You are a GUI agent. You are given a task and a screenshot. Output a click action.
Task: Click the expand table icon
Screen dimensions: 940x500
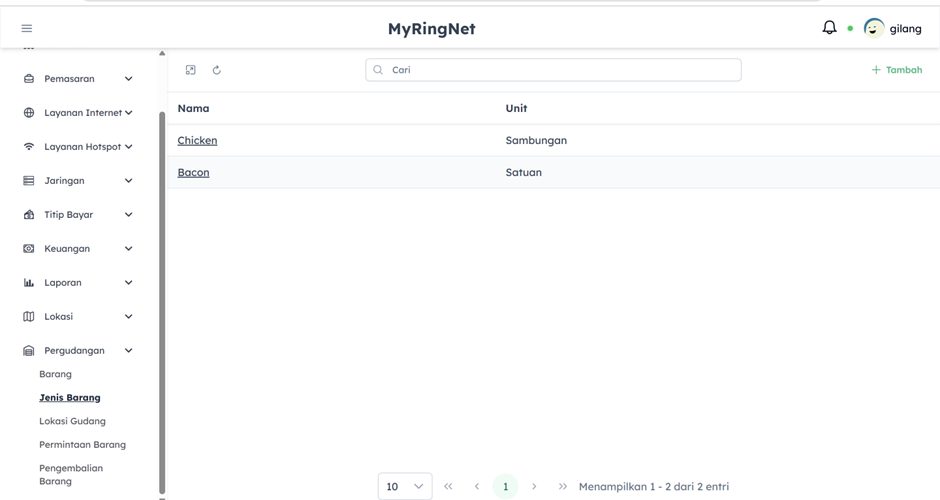click(191, 70)
